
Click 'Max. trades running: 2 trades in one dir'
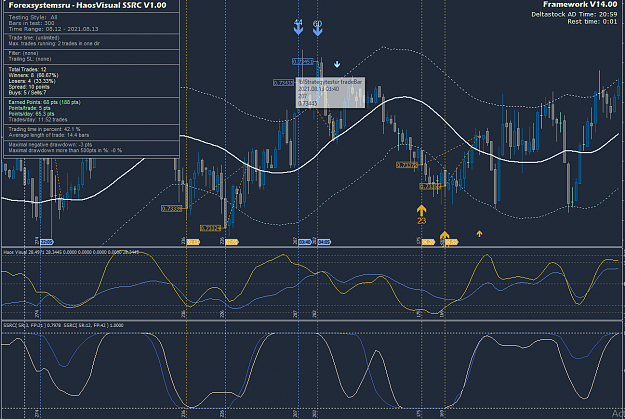[54, 43]
